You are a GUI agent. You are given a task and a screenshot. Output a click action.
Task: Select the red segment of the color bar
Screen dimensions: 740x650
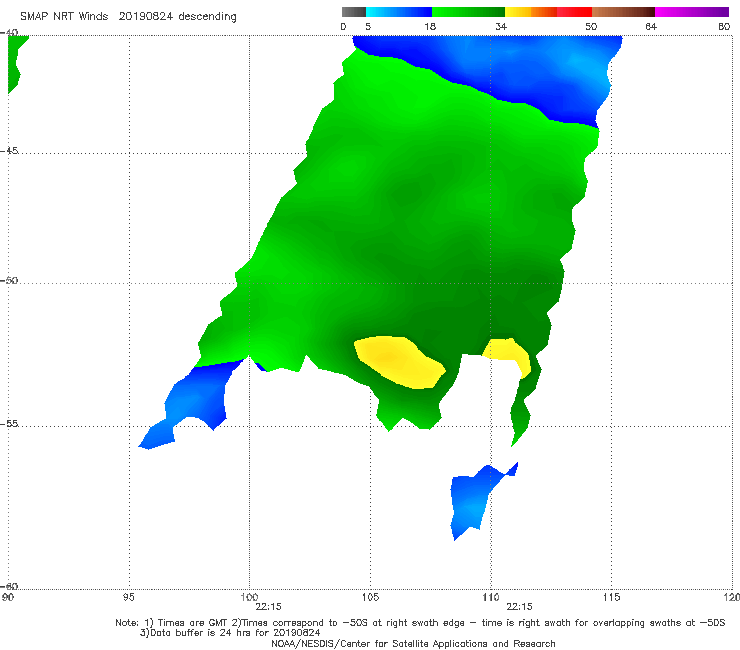(575, 12)
